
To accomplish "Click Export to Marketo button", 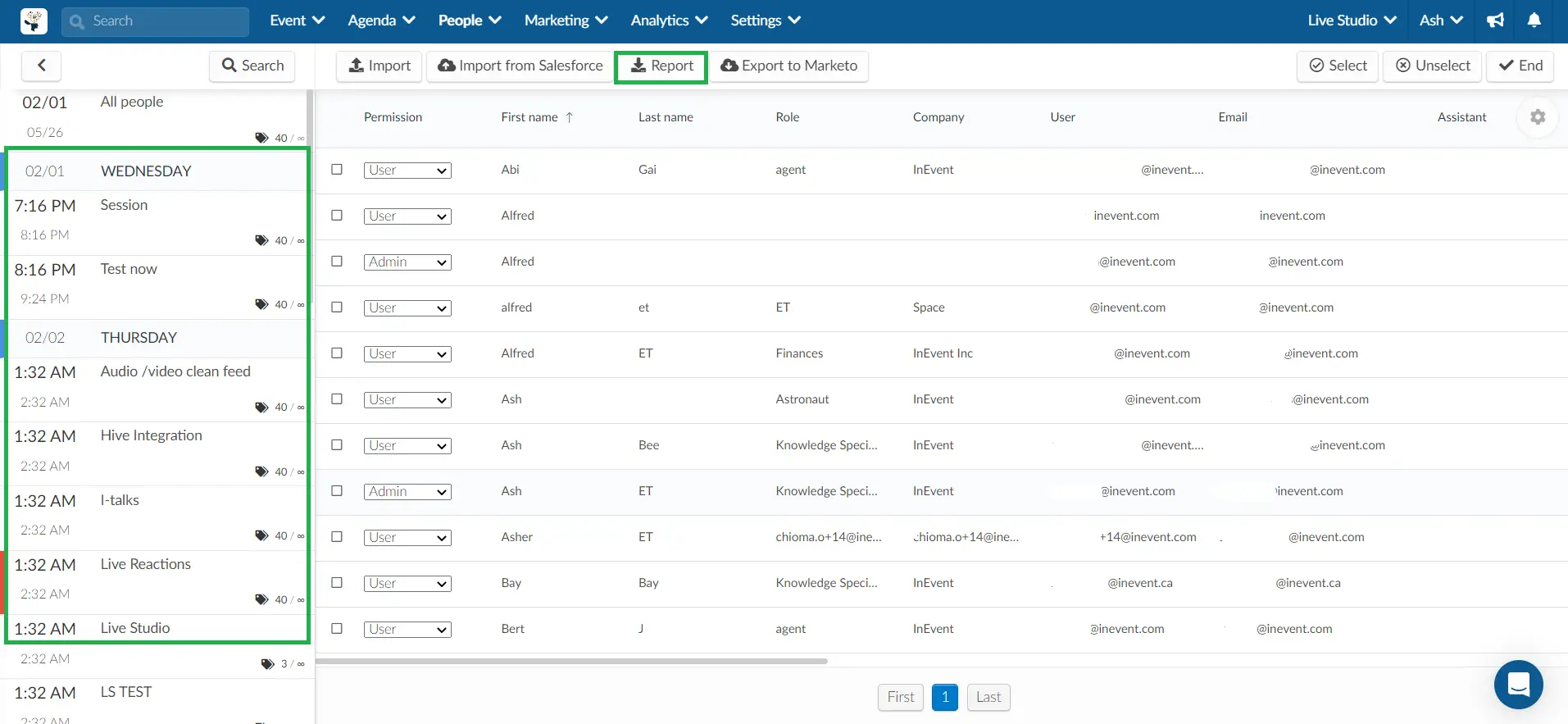I will click(x=789, y=66).
